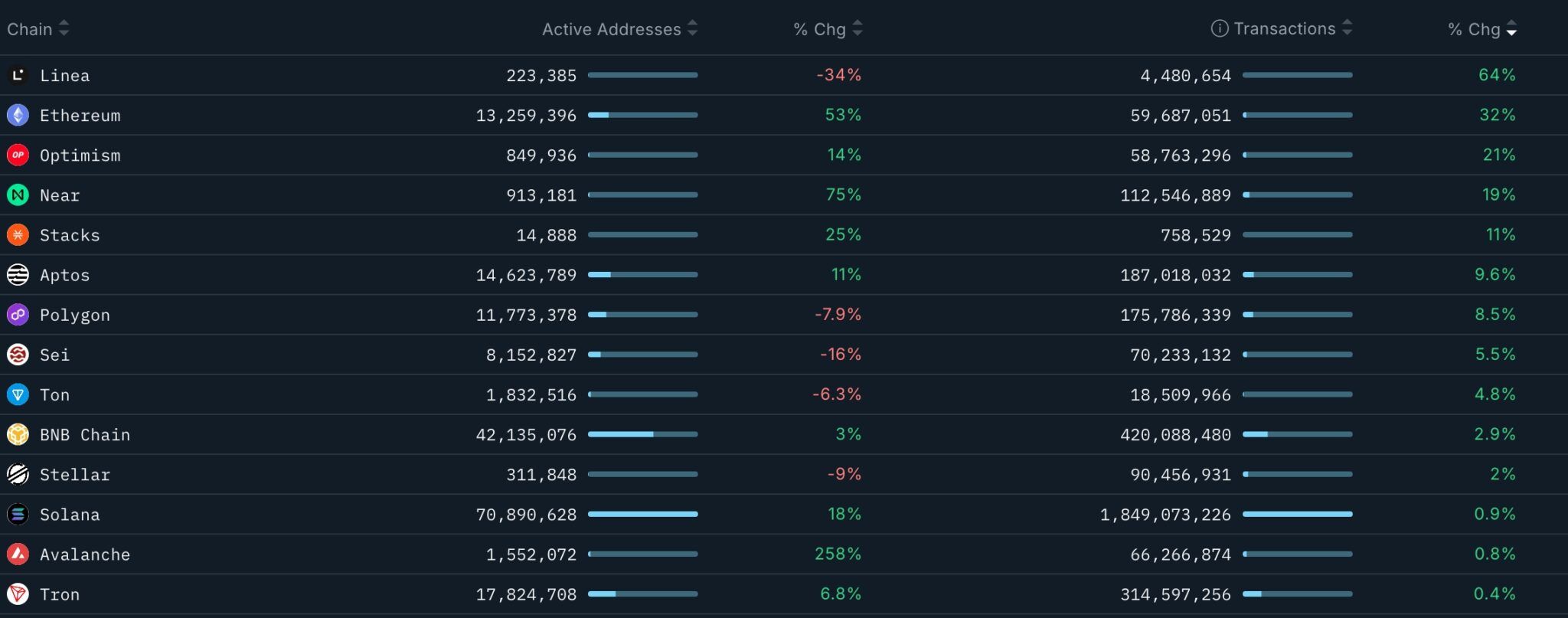1568x618 pixels.
Task: Click the Linea chain logo icon
Action: click(18, 75)
